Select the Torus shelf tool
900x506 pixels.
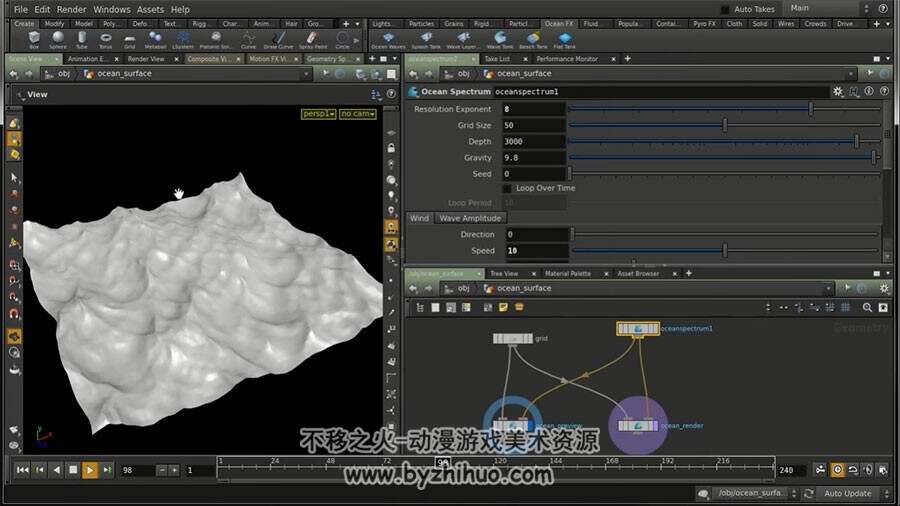coord(106,40)
